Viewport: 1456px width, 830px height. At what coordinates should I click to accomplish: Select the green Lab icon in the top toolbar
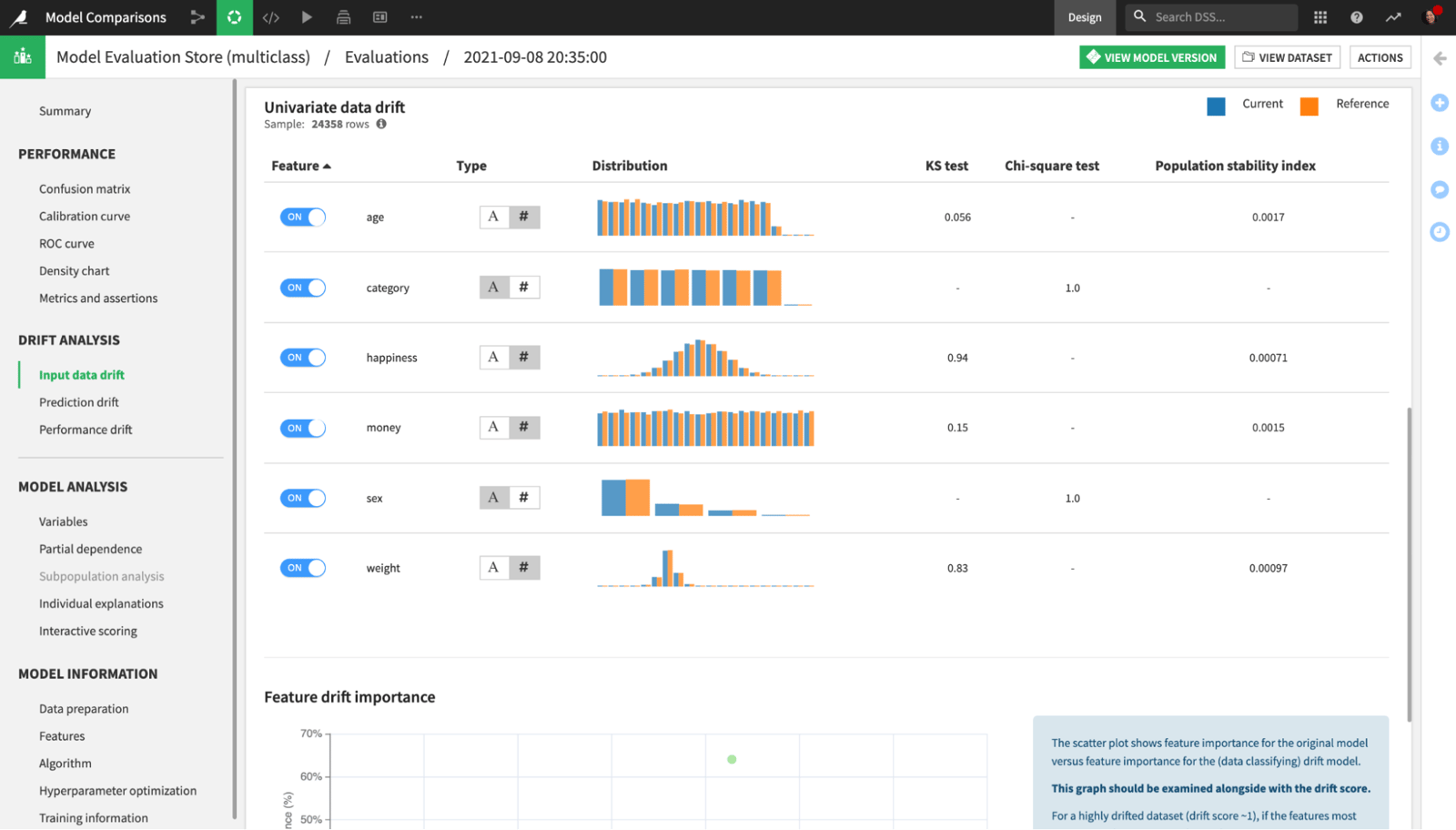pyautogui.click(x=234, y=16)
